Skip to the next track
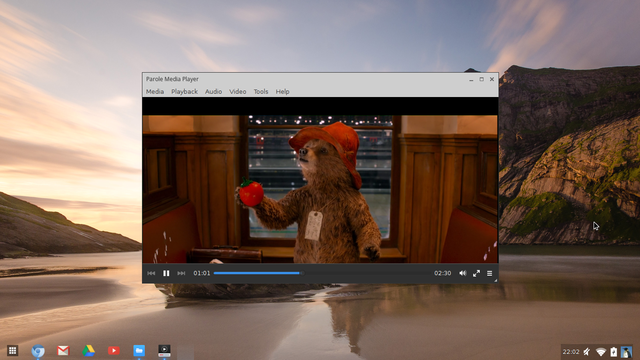640x360 pixels. click(x=181, y=273)
